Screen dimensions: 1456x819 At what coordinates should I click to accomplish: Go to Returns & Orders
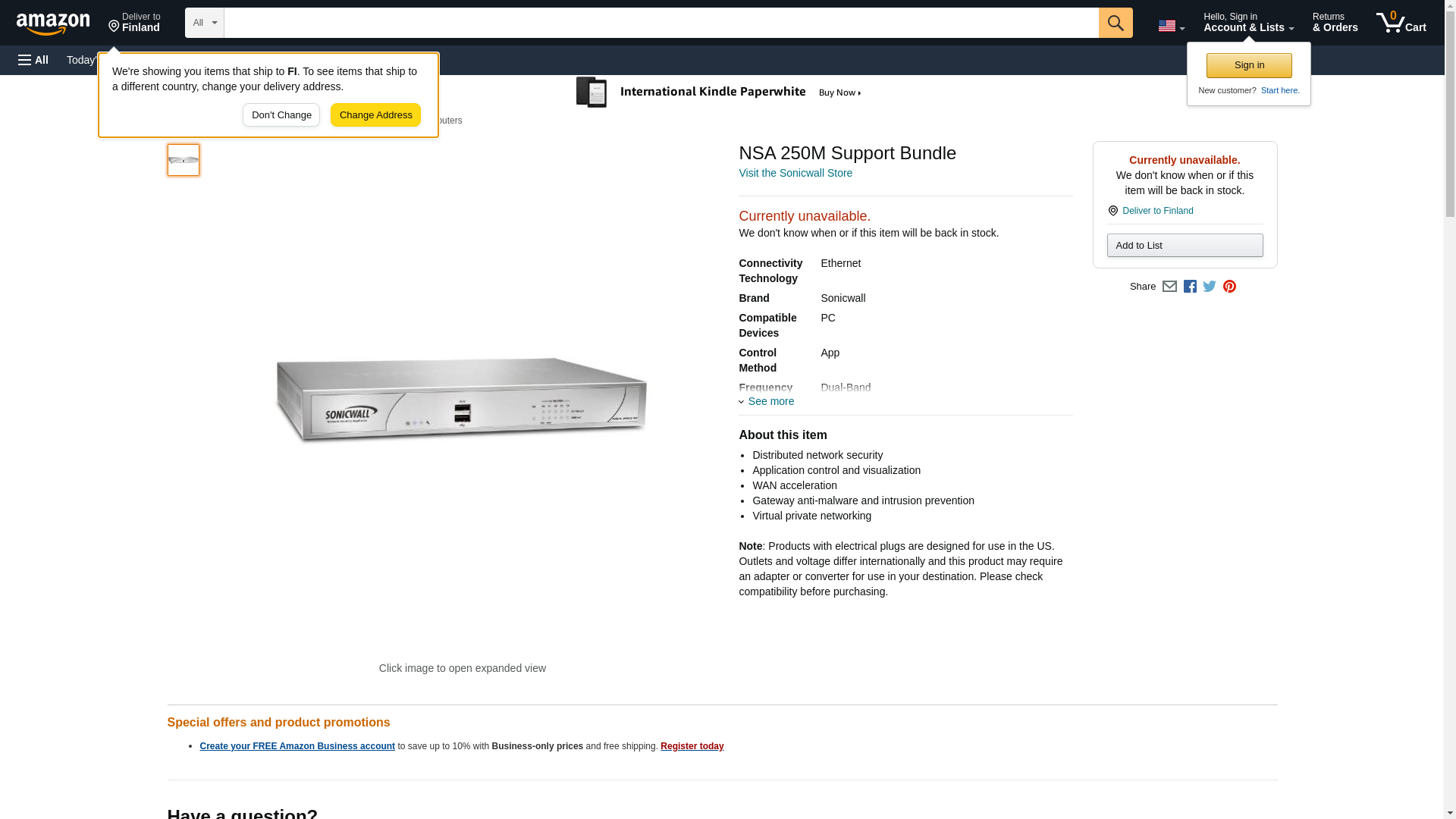(x=1335, y=23)
